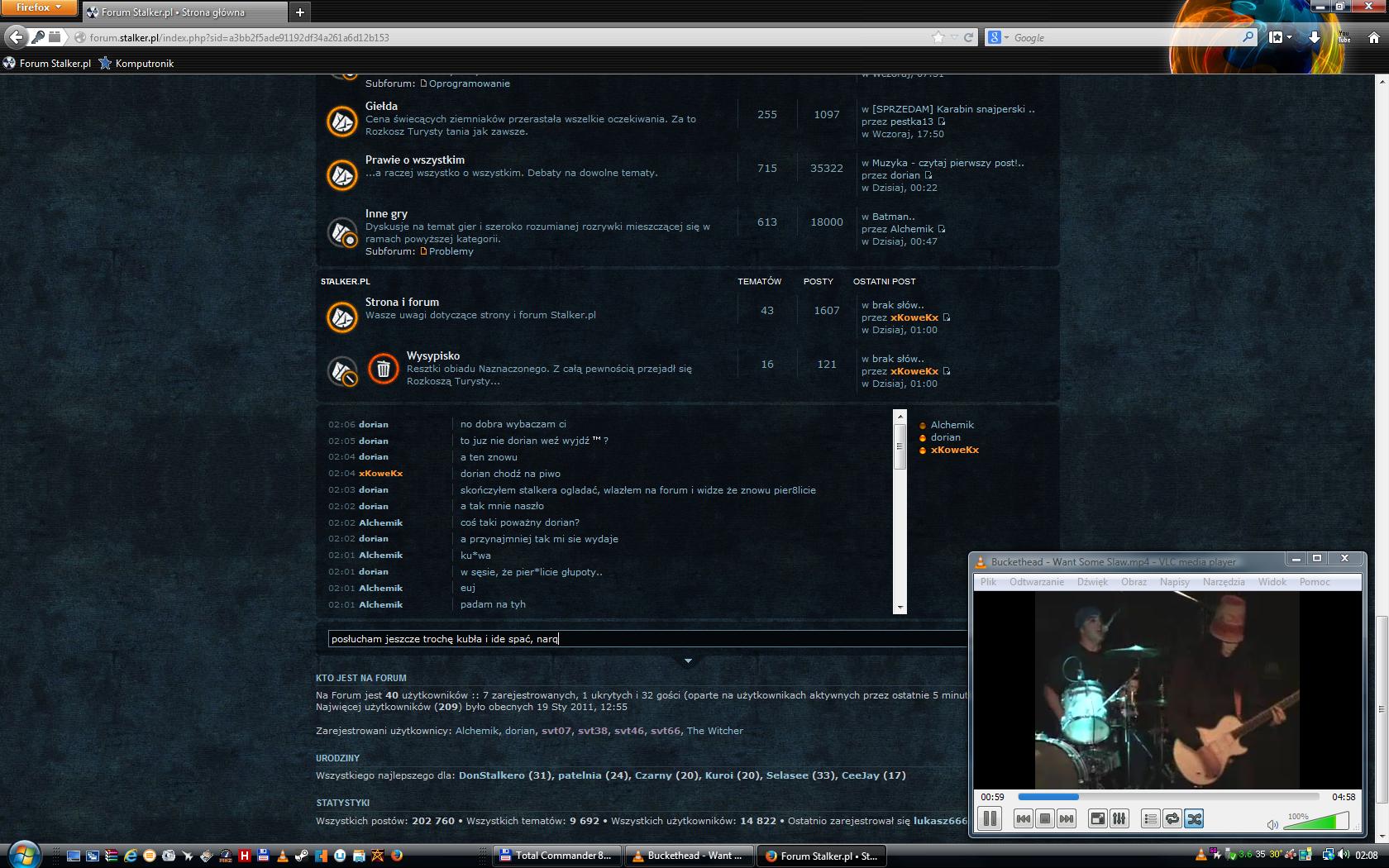Adjust the VLC volume slider
Viewport: 1389px width, 868px height.
[1316, 821]
